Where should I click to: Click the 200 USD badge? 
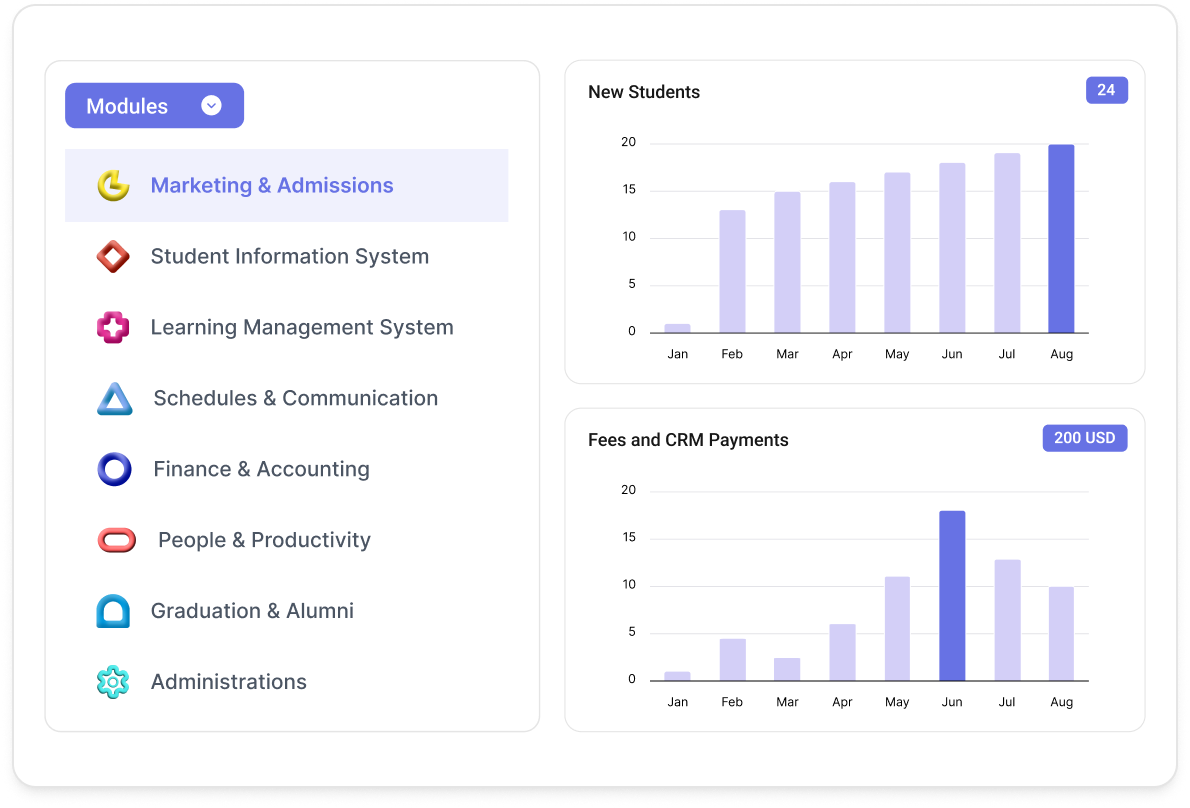(x=1085, y=438)
